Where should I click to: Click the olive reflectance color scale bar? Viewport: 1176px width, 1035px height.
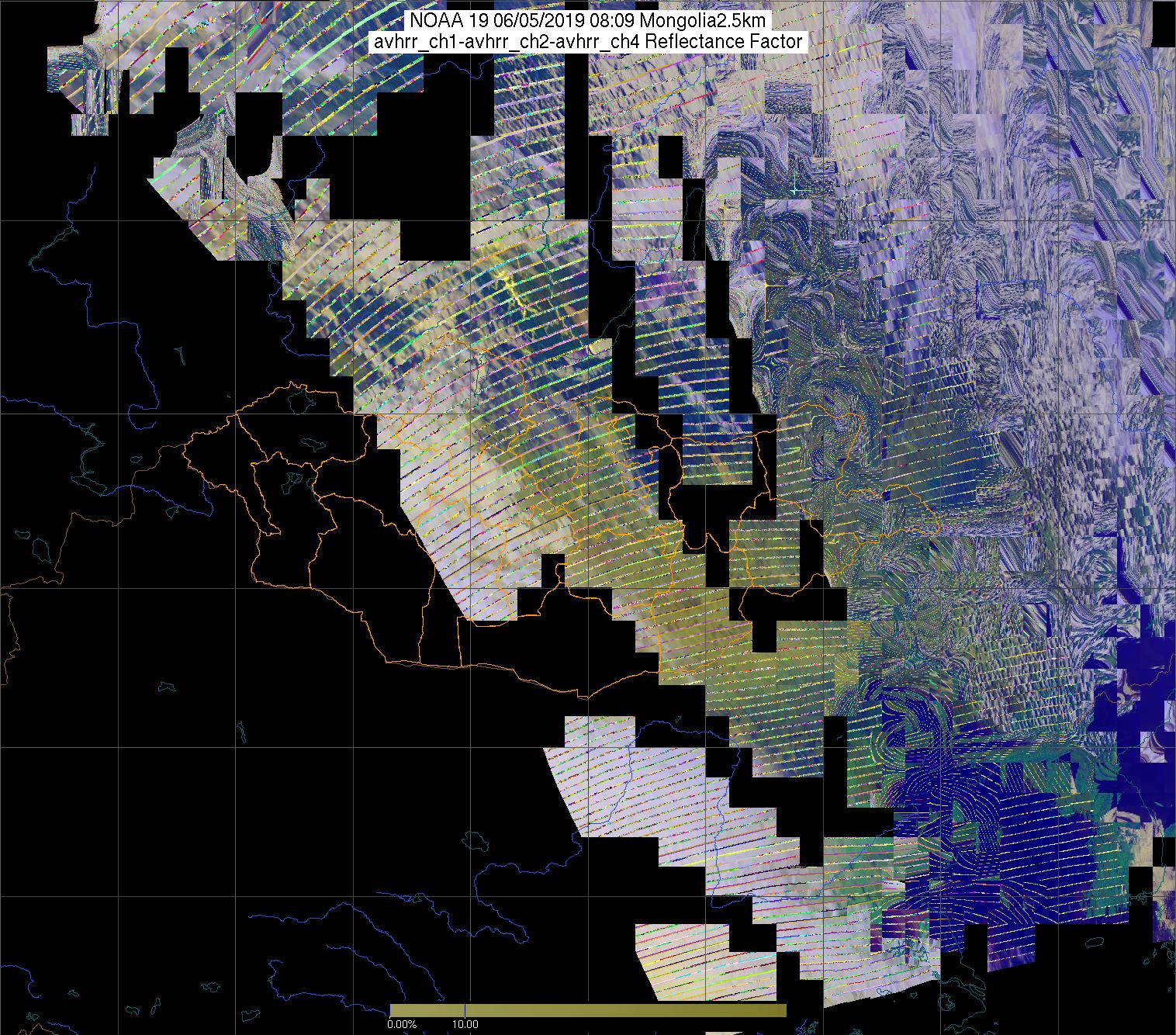(x=588, y=1010)
